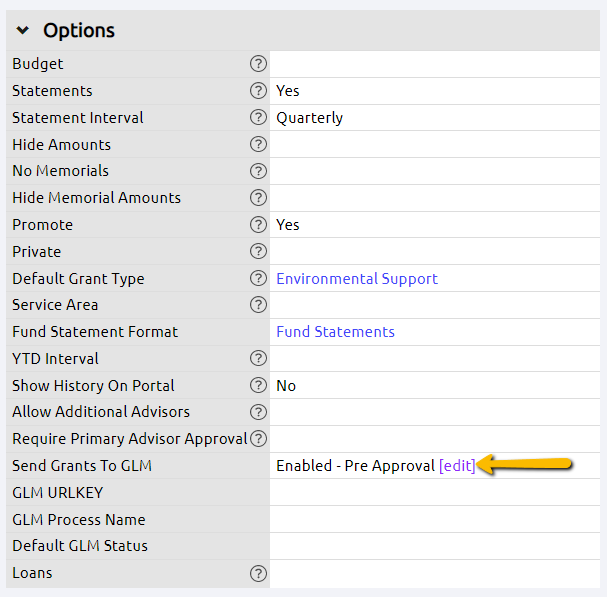Show help for Private option
The image size is (607, 597).
pos(258,251)
